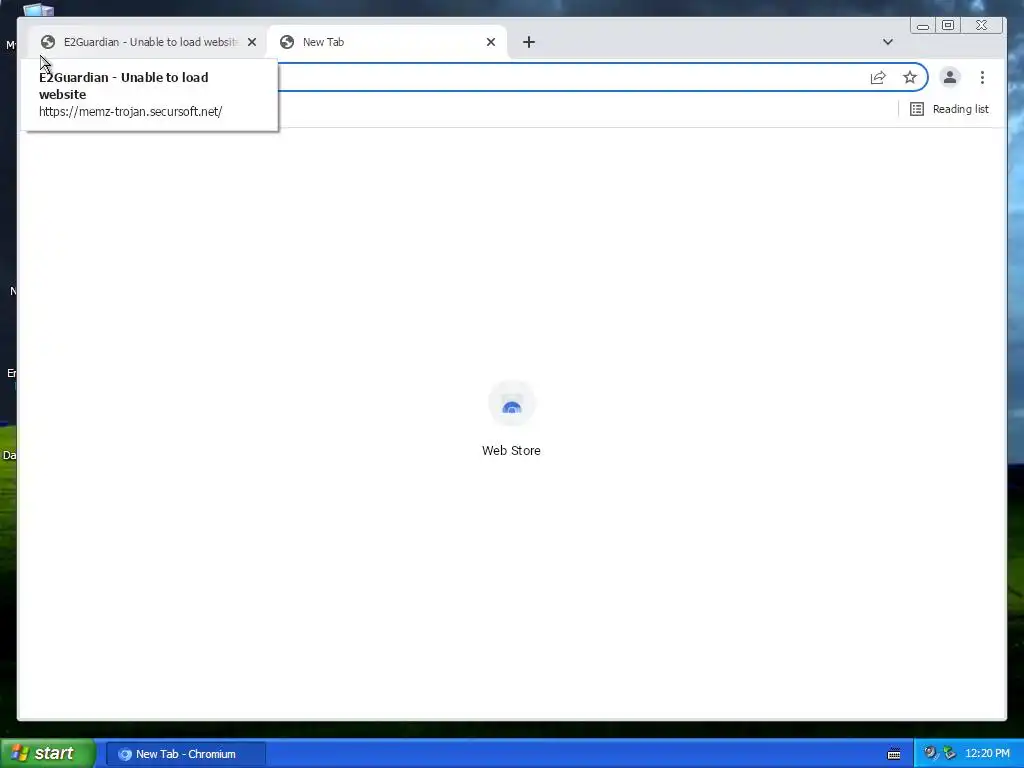Screen dimensions: 1024x768
Task: Click the second system tray network icon
Action: [x=950, y=754]
